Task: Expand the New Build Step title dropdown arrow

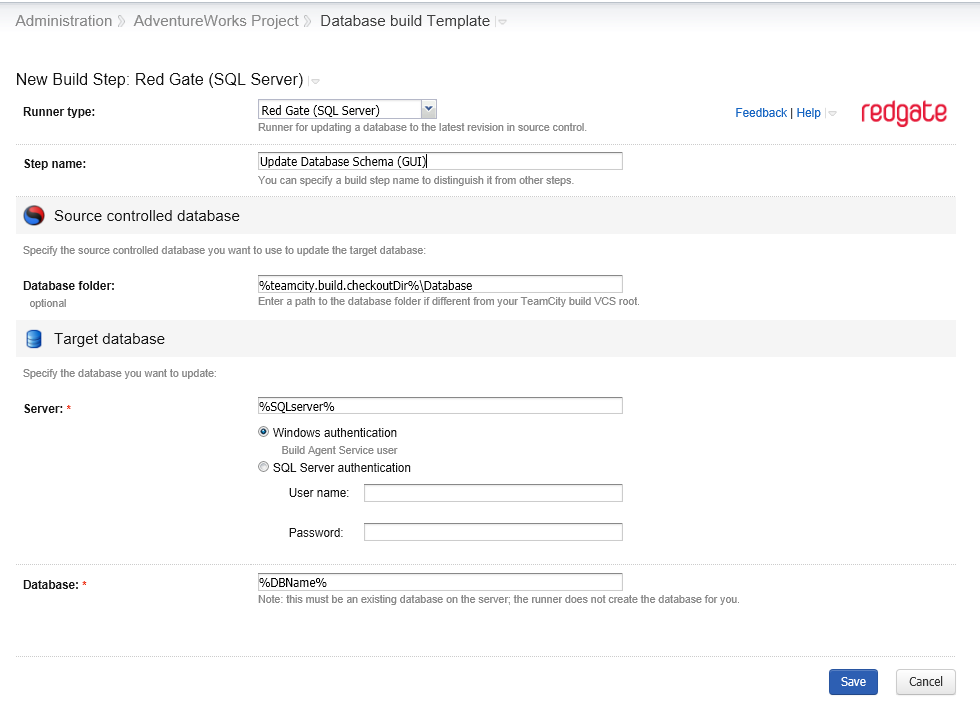Action: pyautogui.click(x=316, y=81)
